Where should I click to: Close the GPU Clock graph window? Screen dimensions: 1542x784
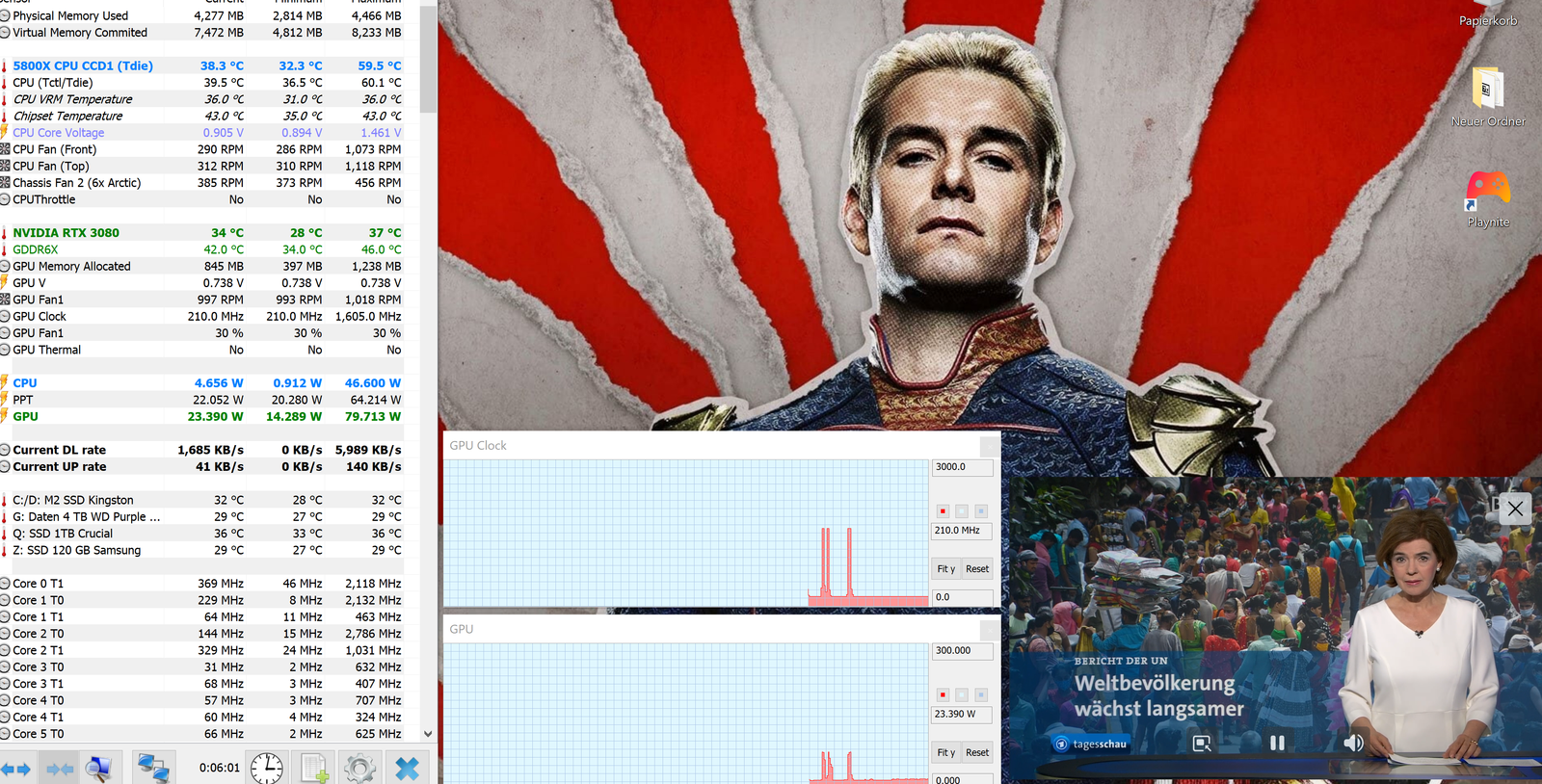point(990,446)
